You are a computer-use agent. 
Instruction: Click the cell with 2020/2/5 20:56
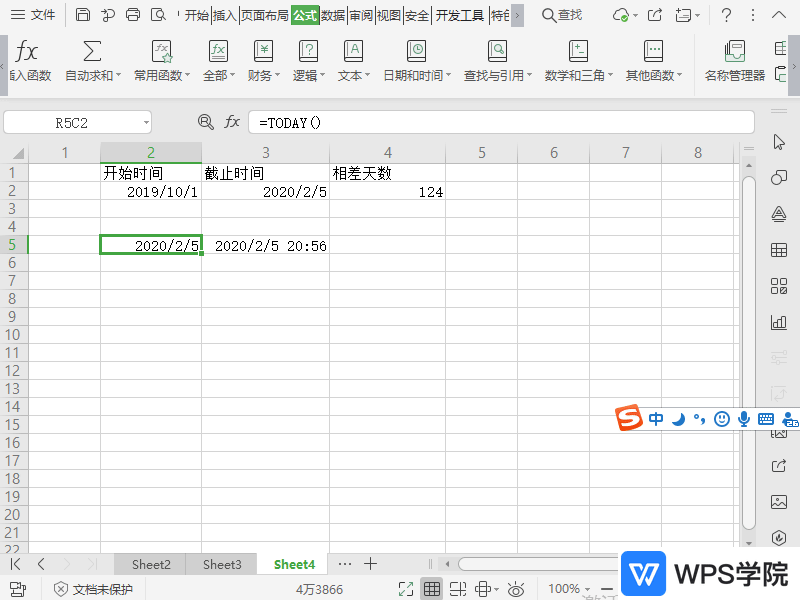(x=266, y=245)
